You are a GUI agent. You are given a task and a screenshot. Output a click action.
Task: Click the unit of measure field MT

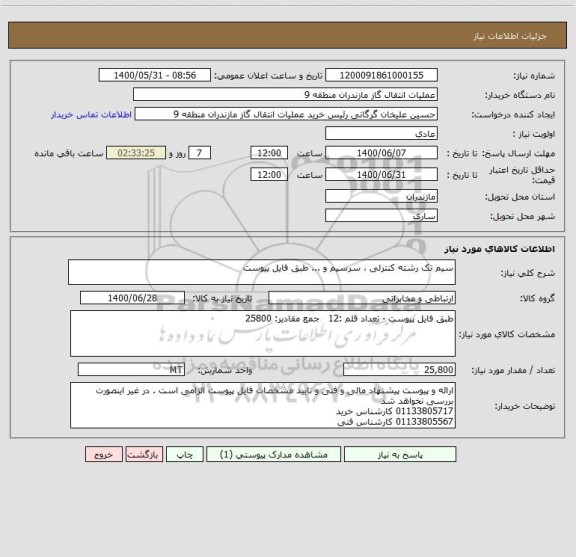(x=131, y=370)
